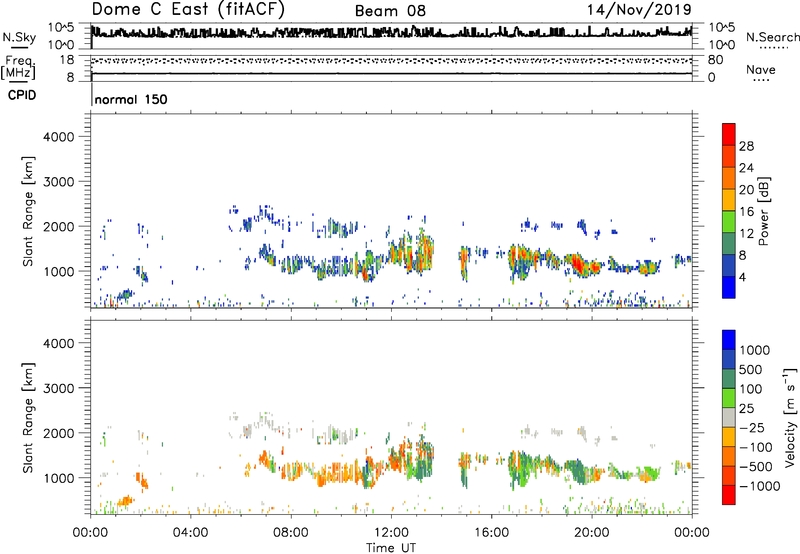Click the "08:00" time axis label
This screenshot has height=554, width=800.
click(x=291, y=533)
